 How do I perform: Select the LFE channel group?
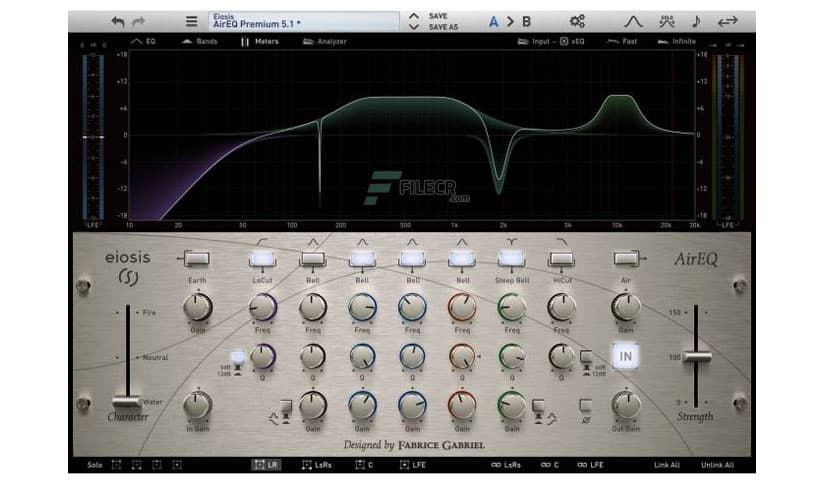[413, 465]
